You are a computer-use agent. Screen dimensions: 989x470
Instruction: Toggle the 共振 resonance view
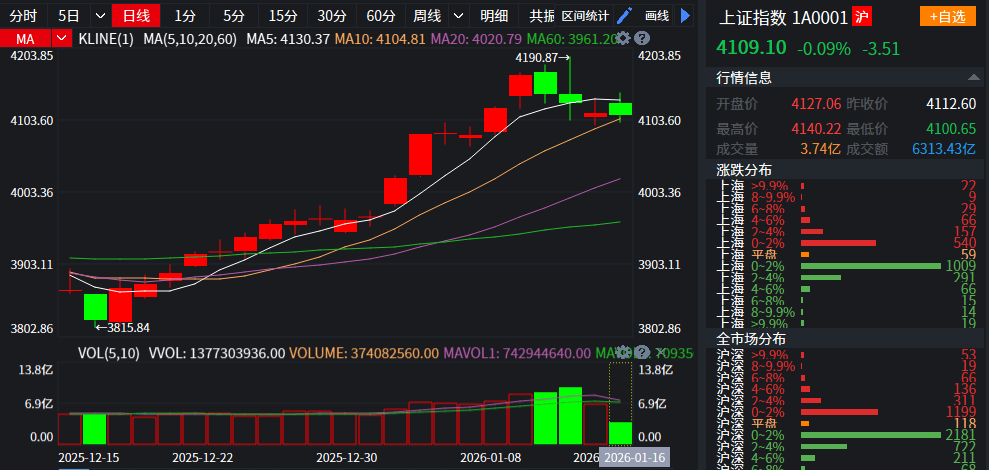[x=541, y=16]
